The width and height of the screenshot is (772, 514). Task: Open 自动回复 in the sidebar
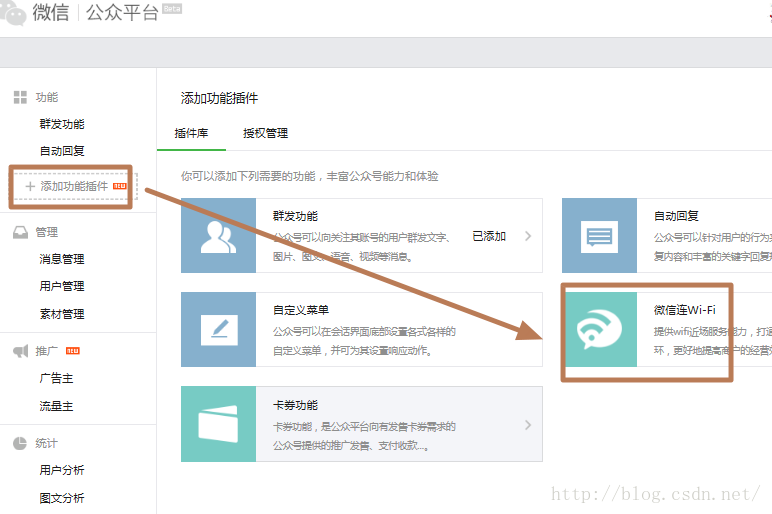(x=62, y=151)
